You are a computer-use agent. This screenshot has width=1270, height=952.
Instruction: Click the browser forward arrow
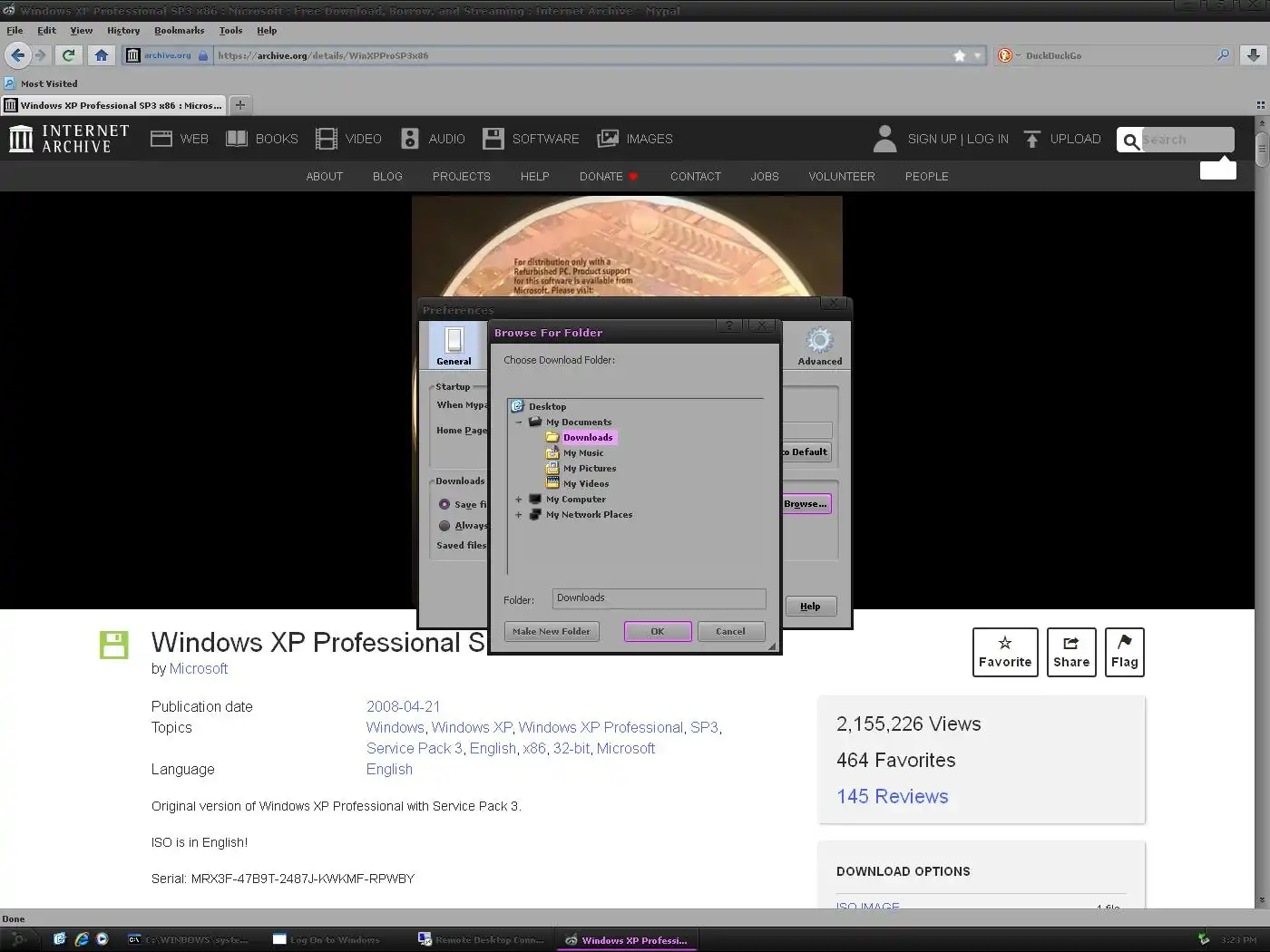(x=40, y=55)
